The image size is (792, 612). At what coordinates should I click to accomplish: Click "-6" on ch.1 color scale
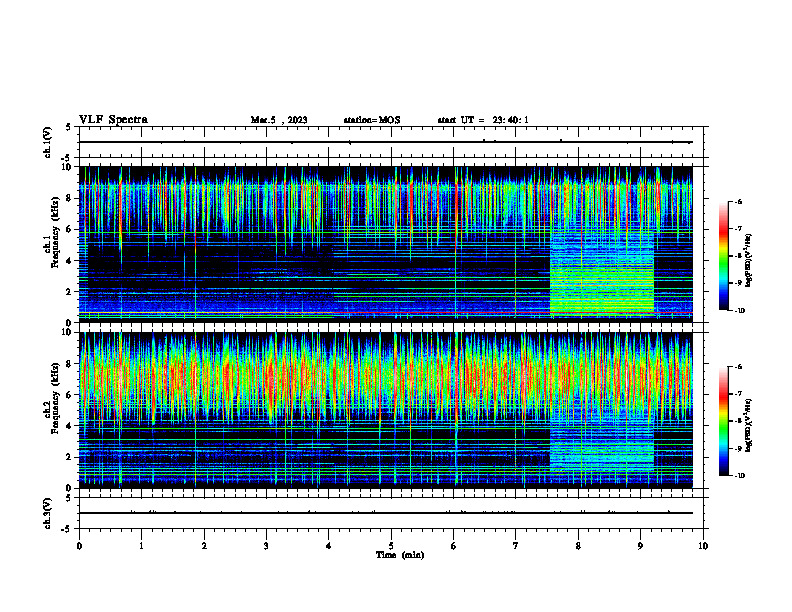(738, 201)
